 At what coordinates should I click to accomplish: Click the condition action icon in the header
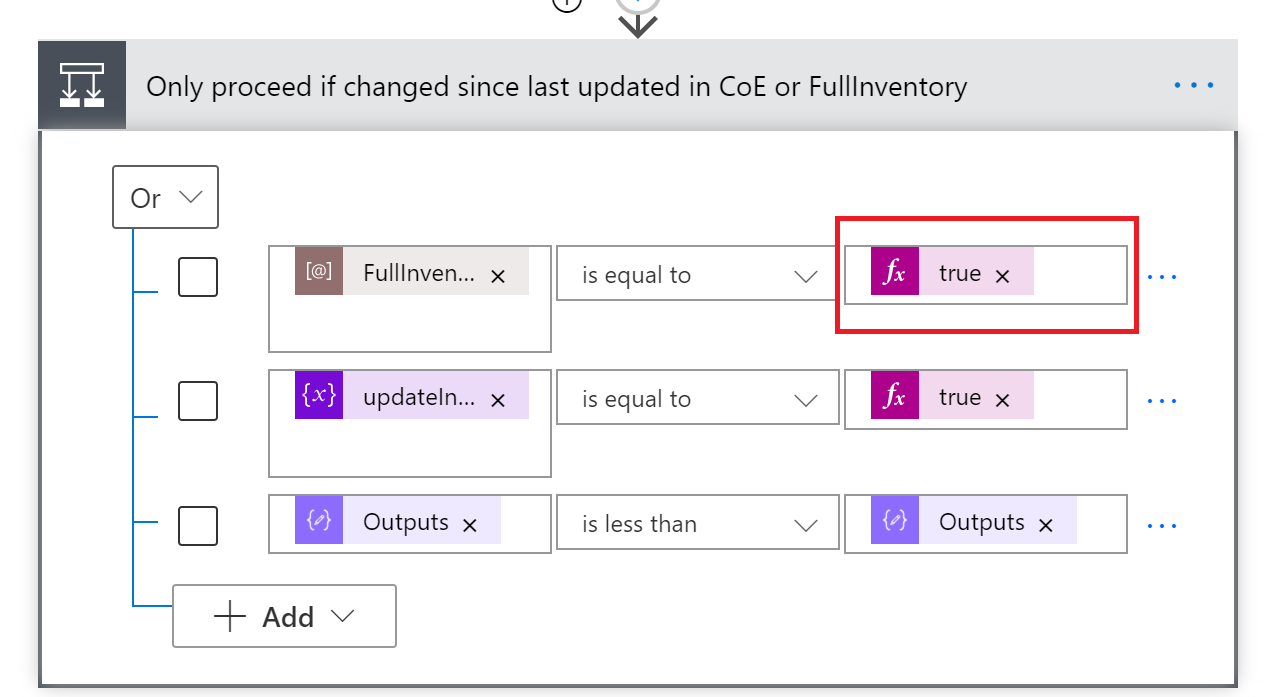[x=81, y=84]
